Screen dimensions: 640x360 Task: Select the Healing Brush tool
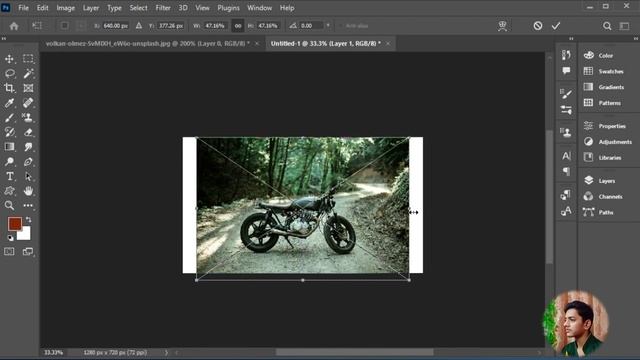(x=28, y=103)
